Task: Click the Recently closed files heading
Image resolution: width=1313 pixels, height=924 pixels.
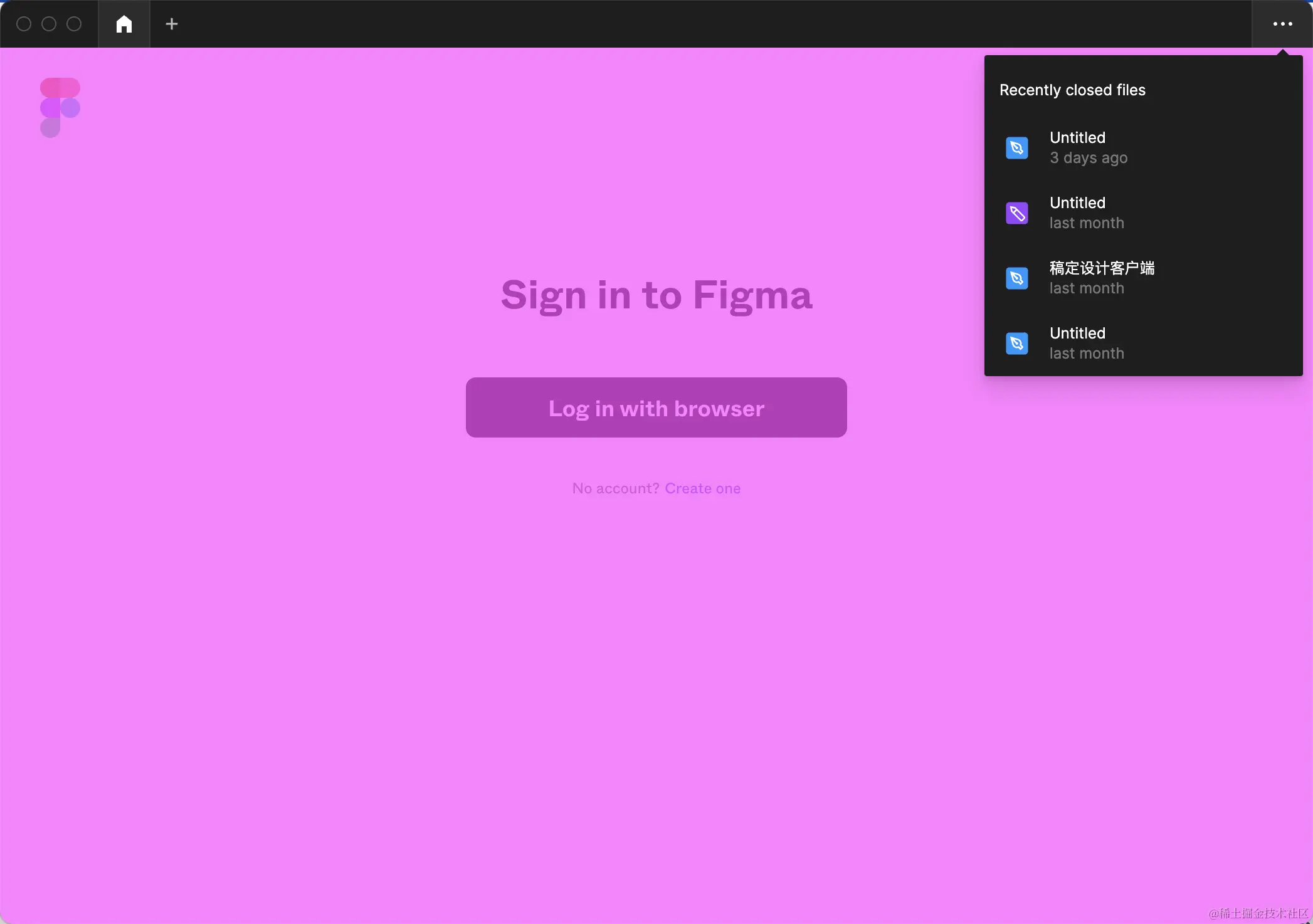Action: tap(1072, 90)
